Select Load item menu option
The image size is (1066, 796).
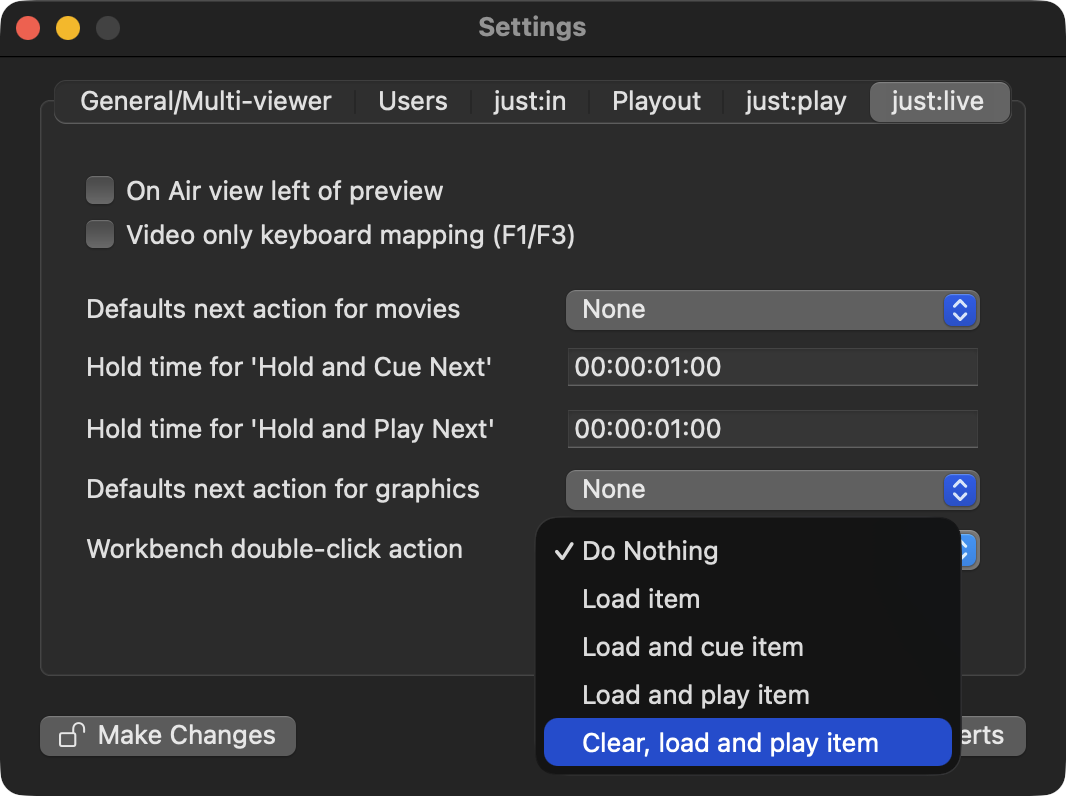click(641, 599)
